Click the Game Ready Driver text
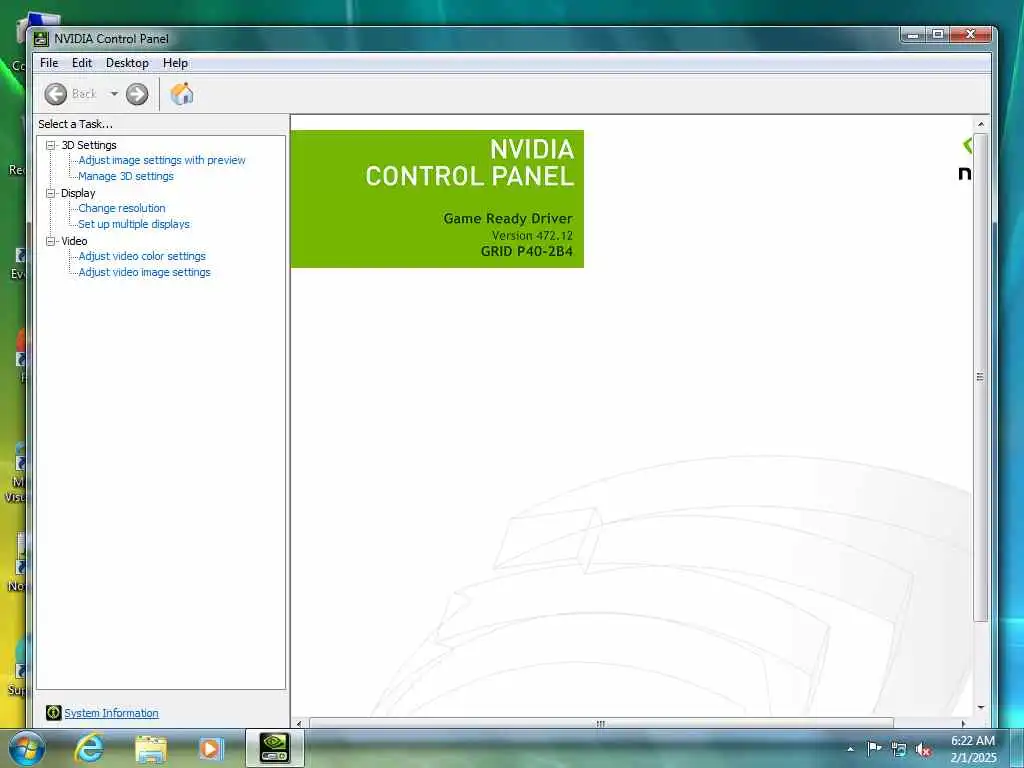The width and height of the screenshot is (1024, 768). coord(507,219)
